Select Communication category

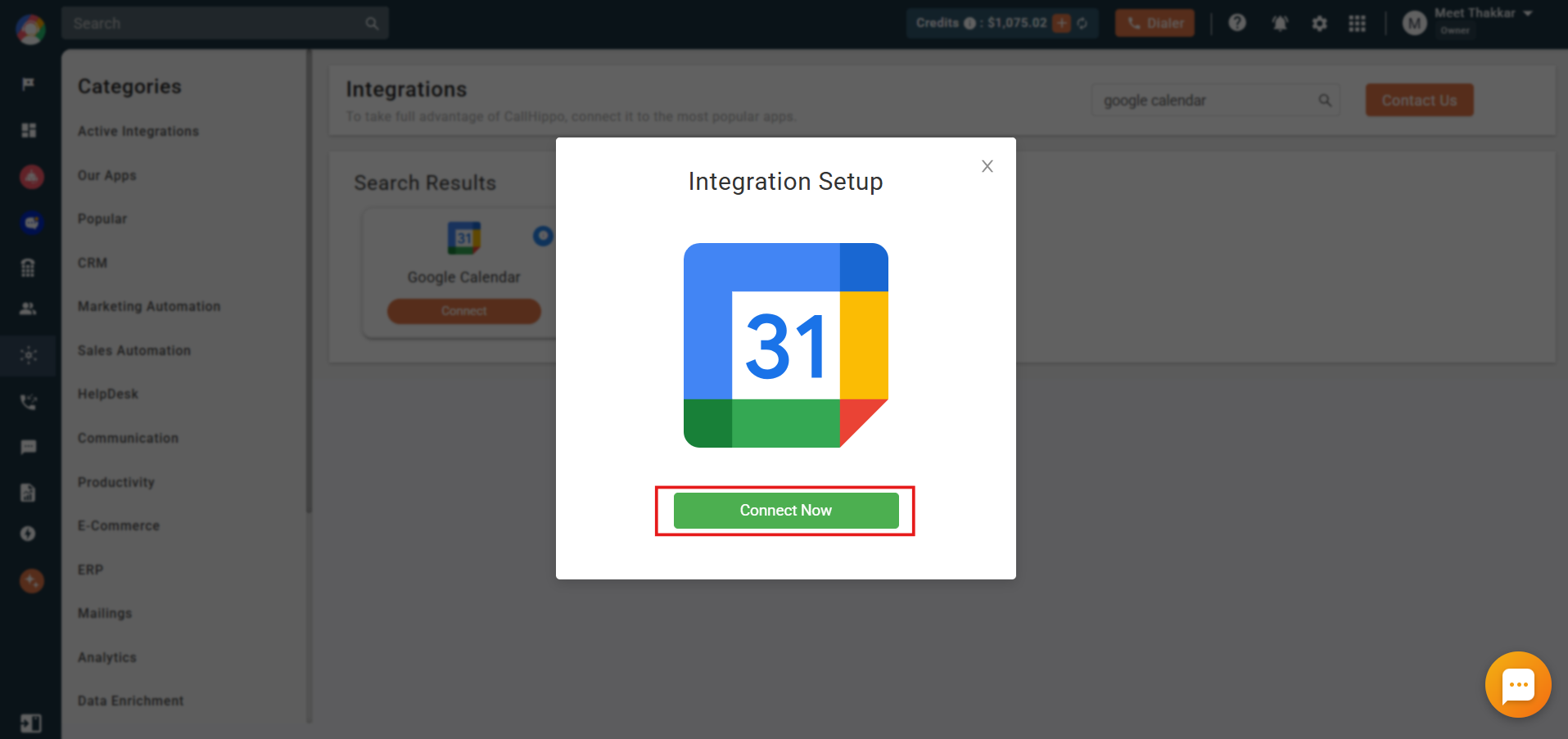click(x=128, y=438)
